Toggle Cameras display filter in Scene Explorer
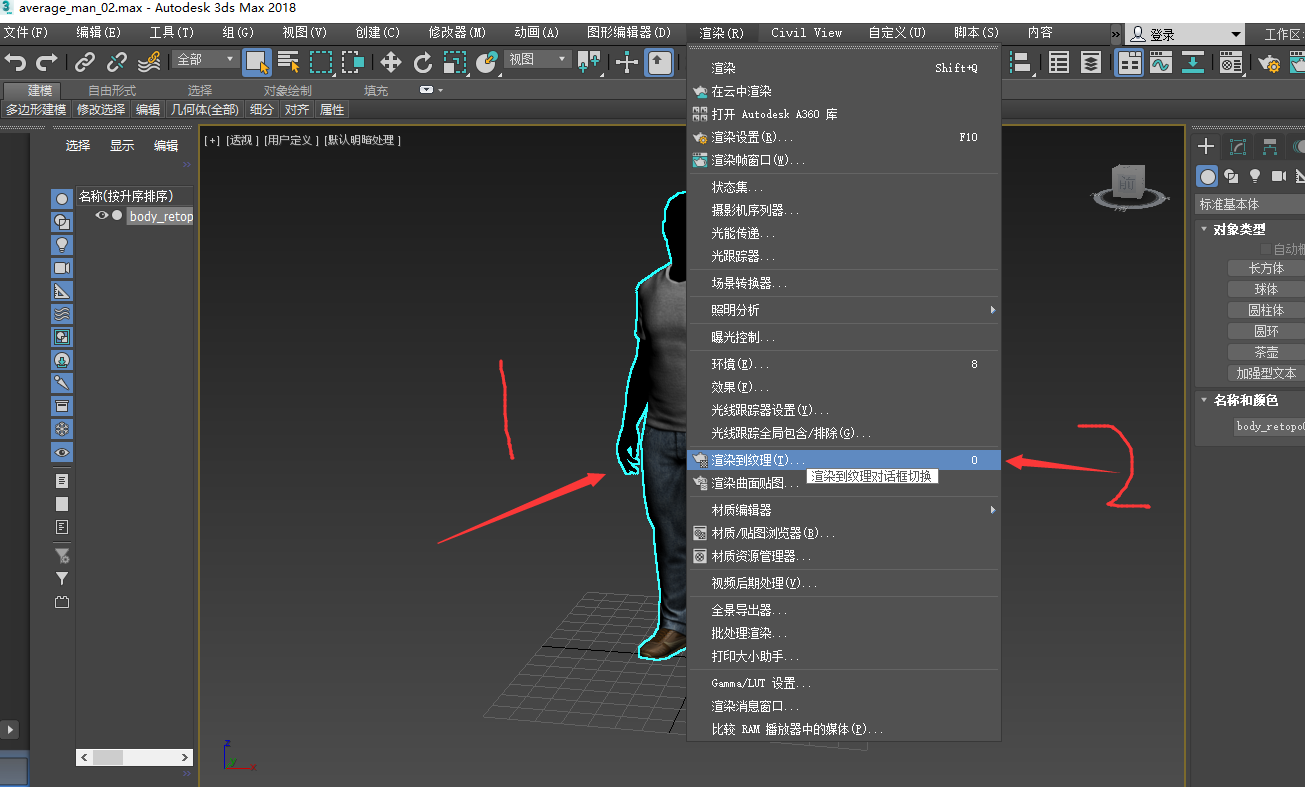This screenshot has width=1305, height=787. pos(62,267)
